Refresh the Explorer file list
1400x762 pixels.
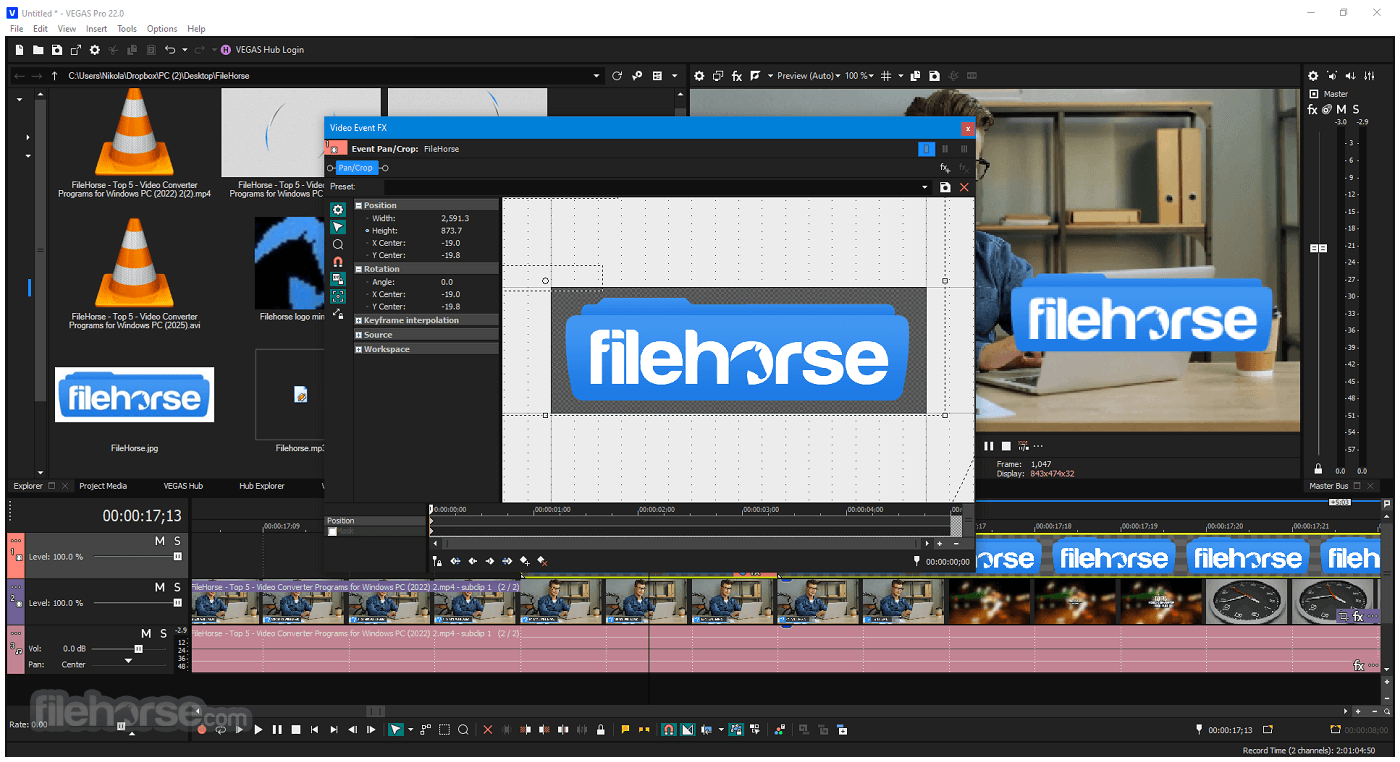point(617,76)
